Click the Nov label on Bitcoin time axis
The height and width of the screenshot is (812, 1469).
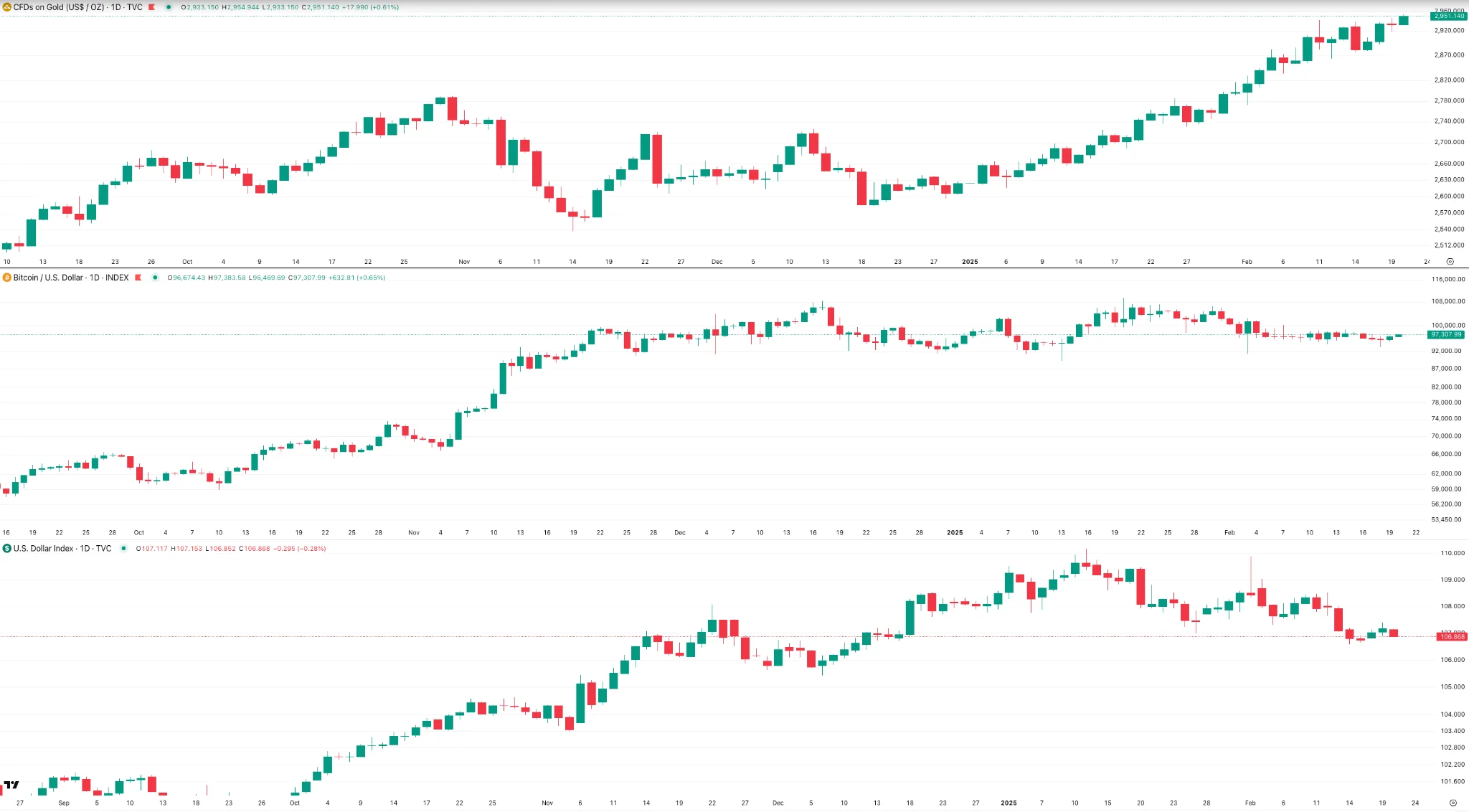pos(414,533)
